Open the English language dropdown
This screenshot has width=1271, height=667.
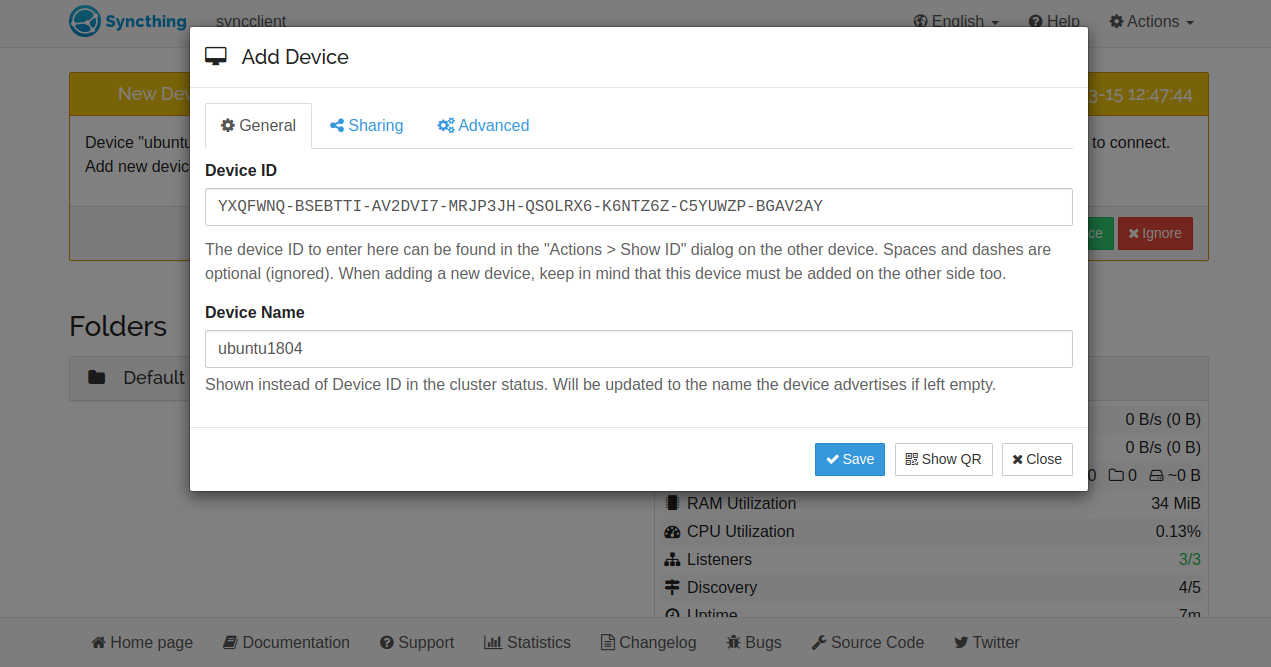[x=956, y=21]
